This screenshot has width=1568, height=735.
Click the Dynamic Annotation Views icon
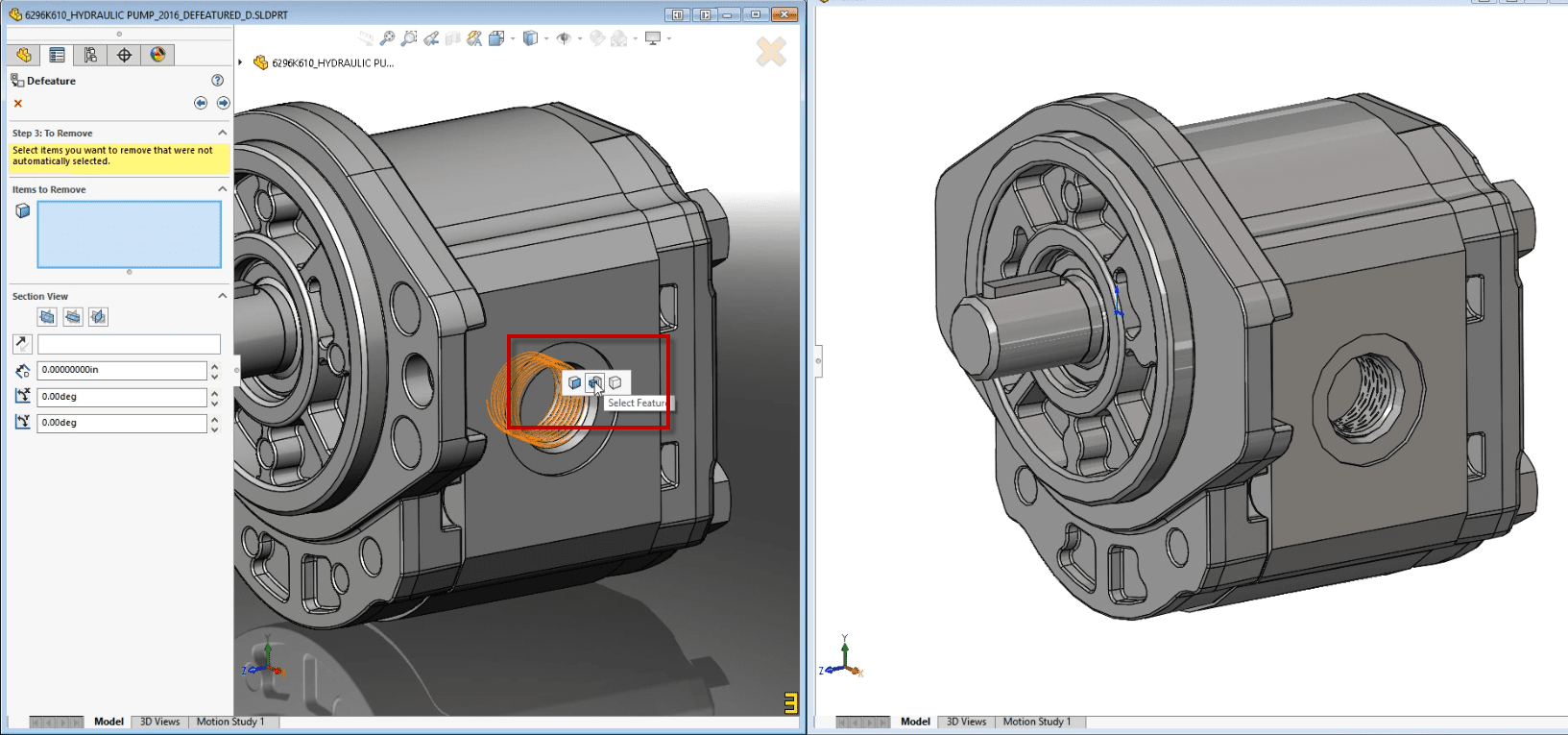pos(474,38)
